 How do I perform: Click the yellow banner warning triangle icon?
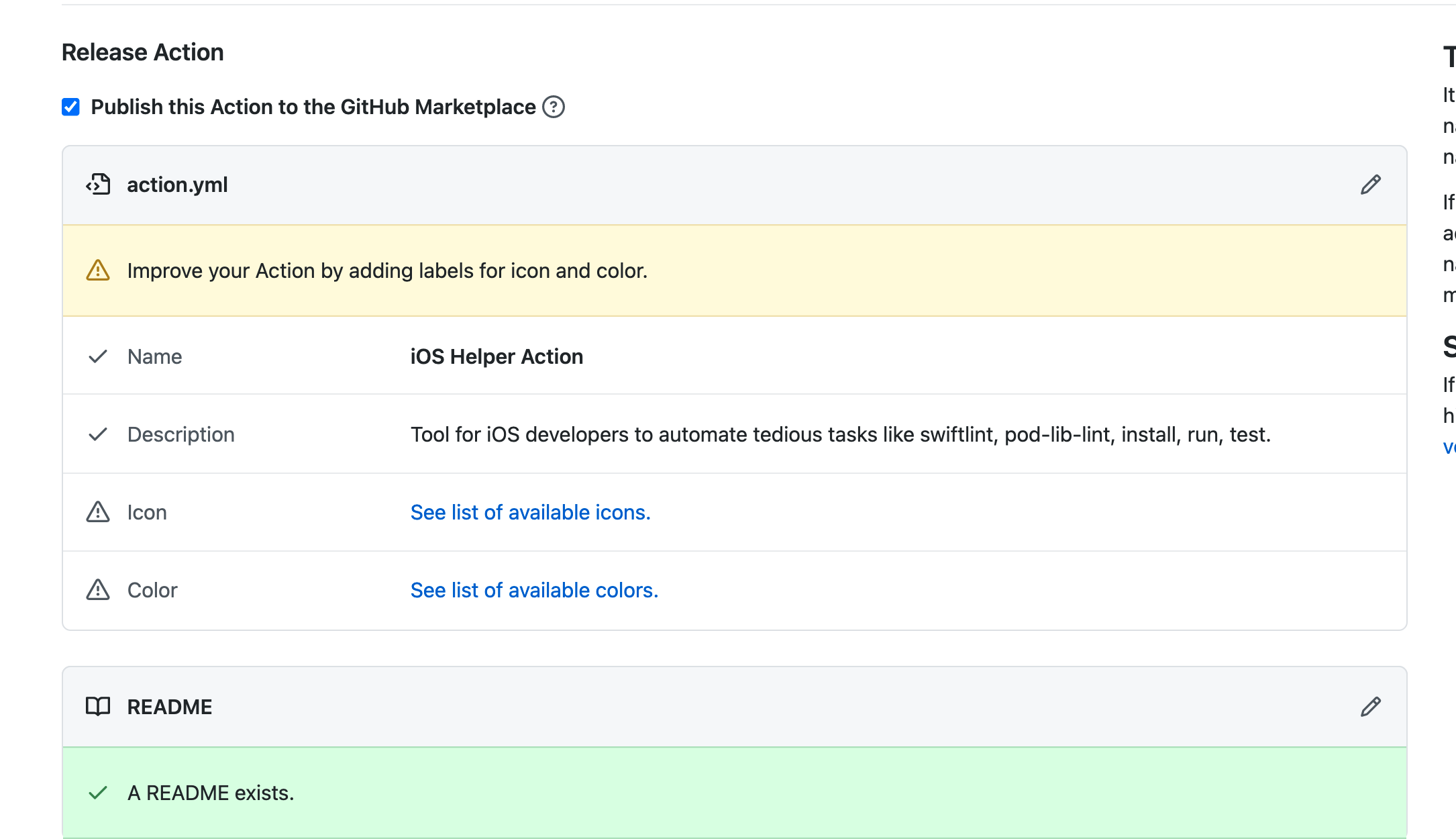tap(98, 270)
